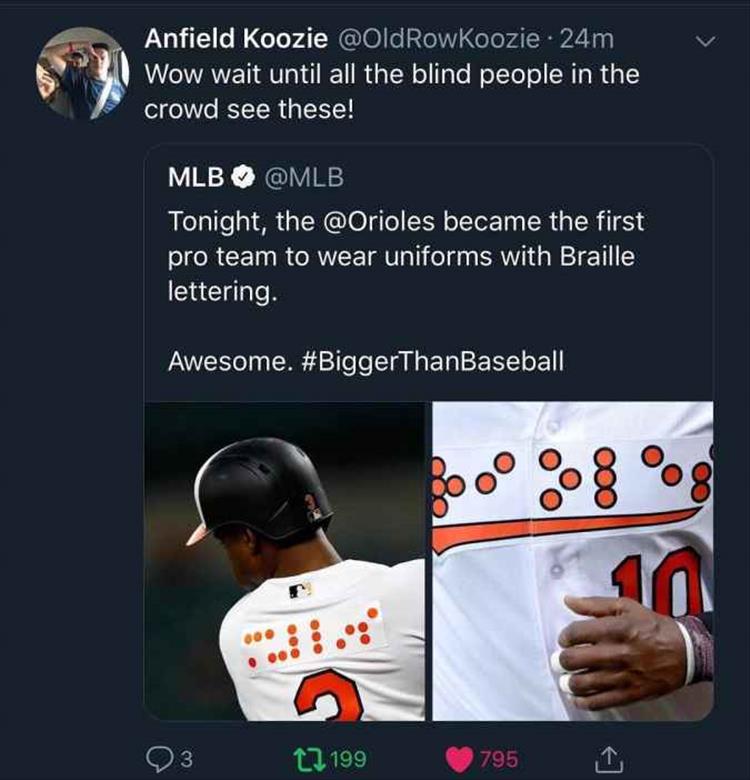Click MLB's verified badge icon

(240, 178)
